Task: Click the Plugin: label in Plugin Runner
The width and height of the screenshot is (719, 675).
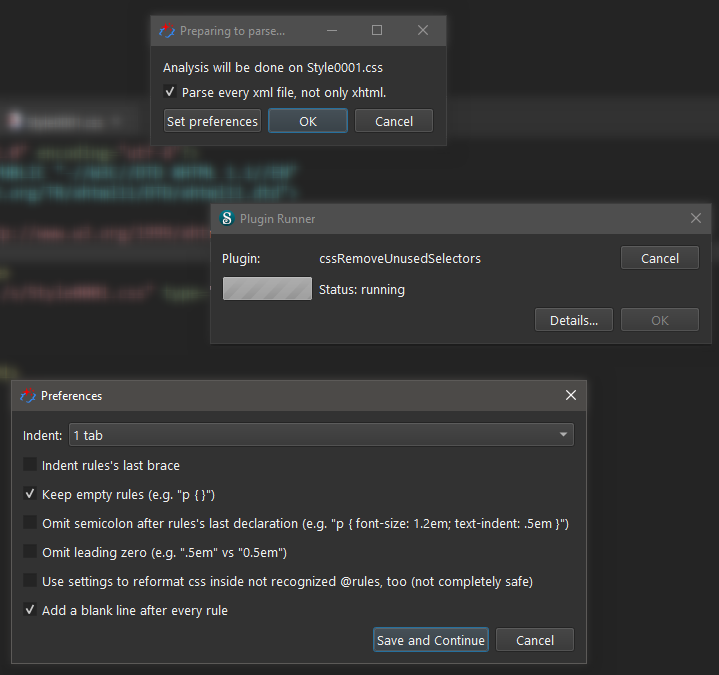Action: 241,259
